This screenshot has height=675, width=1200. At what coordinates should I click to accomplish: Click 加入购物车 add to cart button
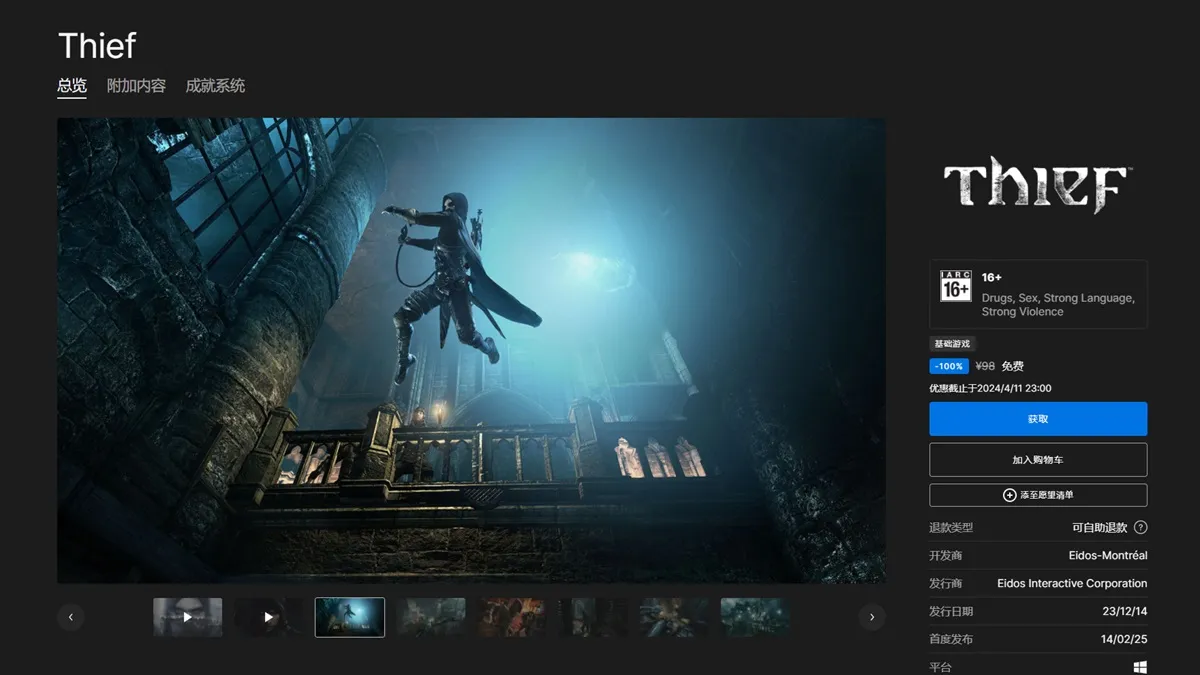coord(1038,460)
